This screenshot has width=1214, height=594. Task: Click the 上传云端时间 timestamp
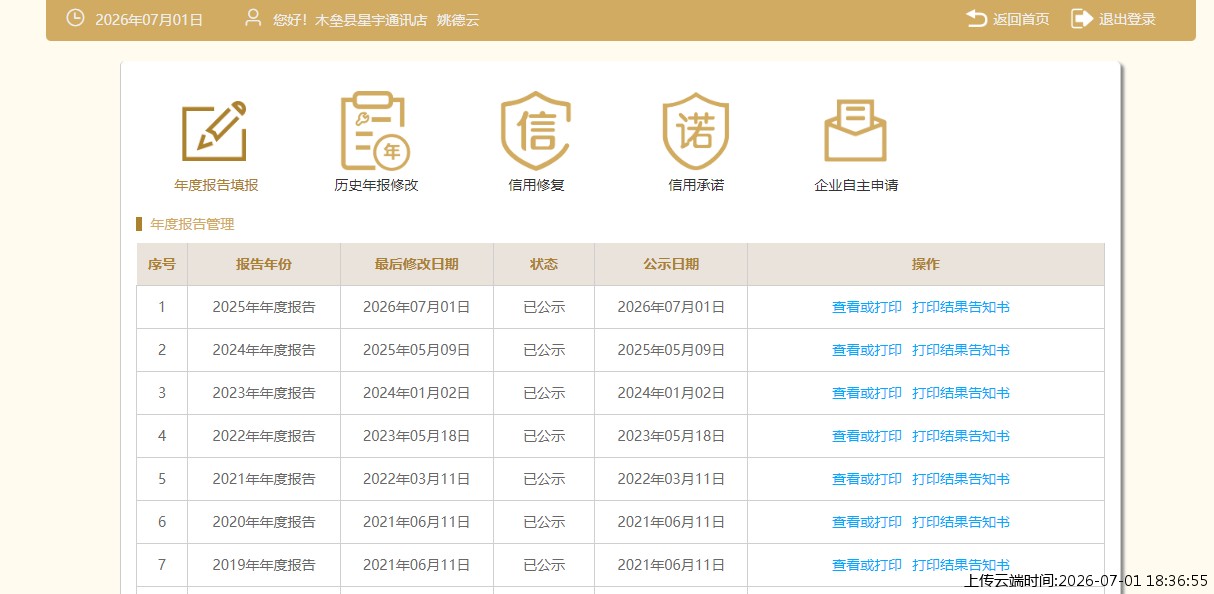point(1086,580)
